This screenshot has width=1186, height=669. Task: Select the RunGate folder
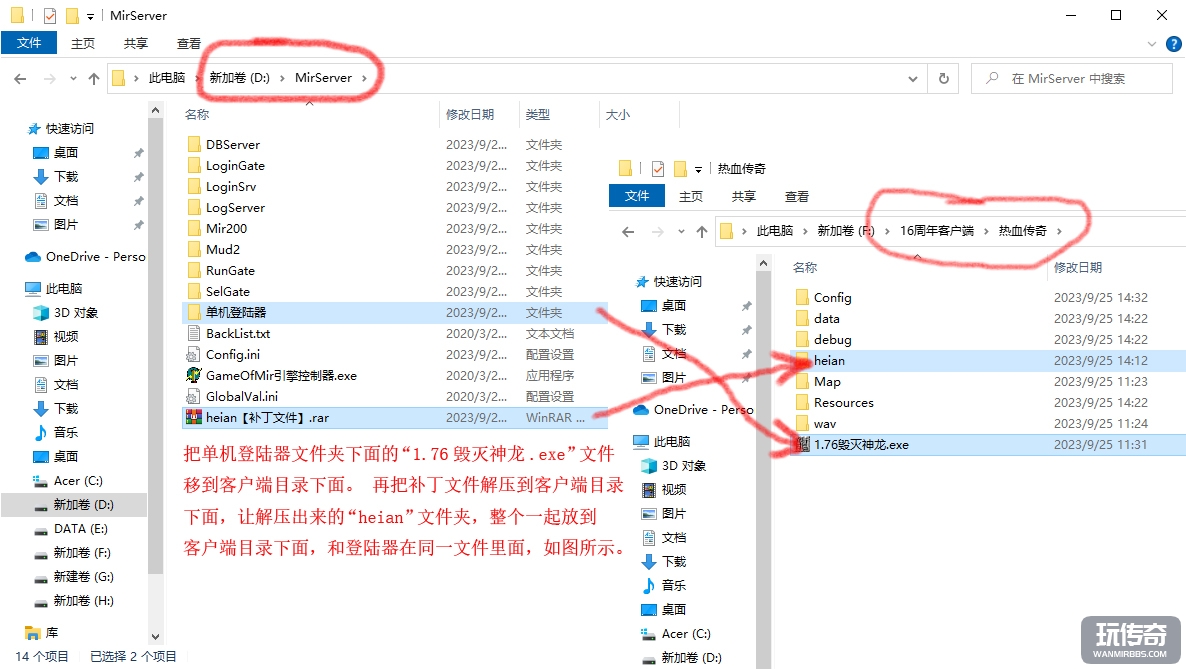pos(230,271)
